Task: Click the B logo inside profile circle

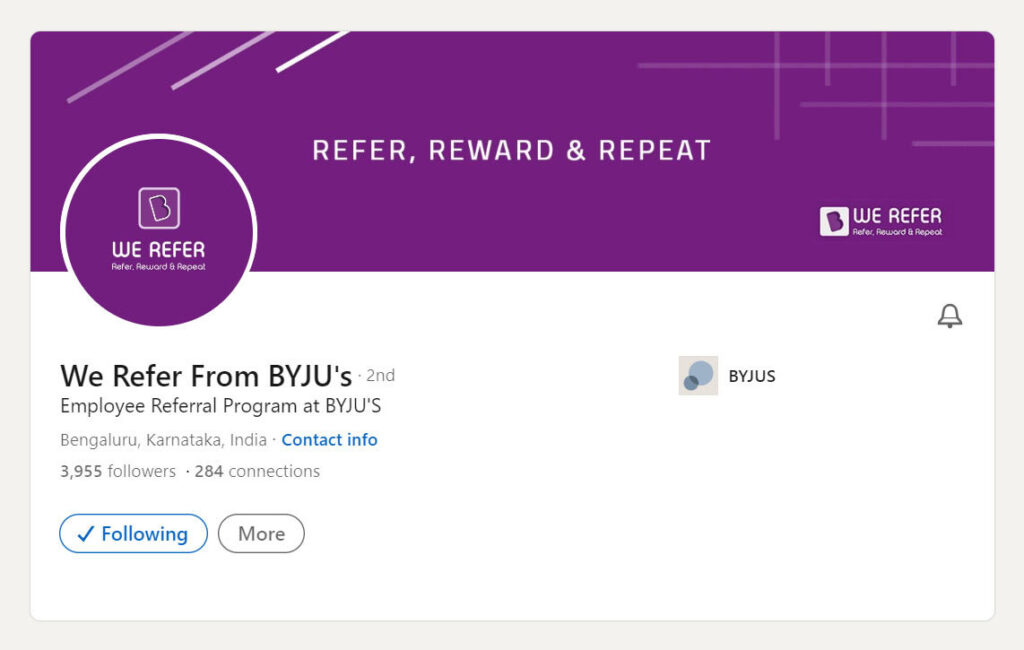Action: [x=159, y=208]
